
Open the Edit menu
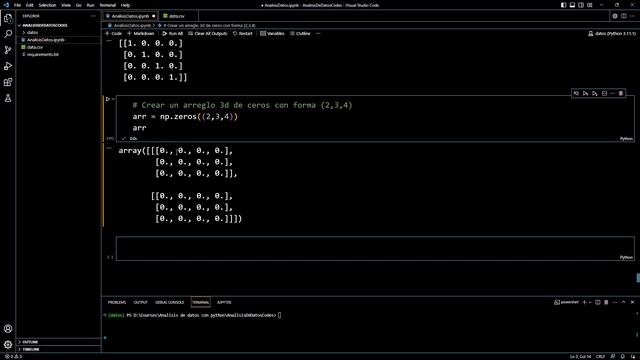pyautogui.click(x=29, y=5)
